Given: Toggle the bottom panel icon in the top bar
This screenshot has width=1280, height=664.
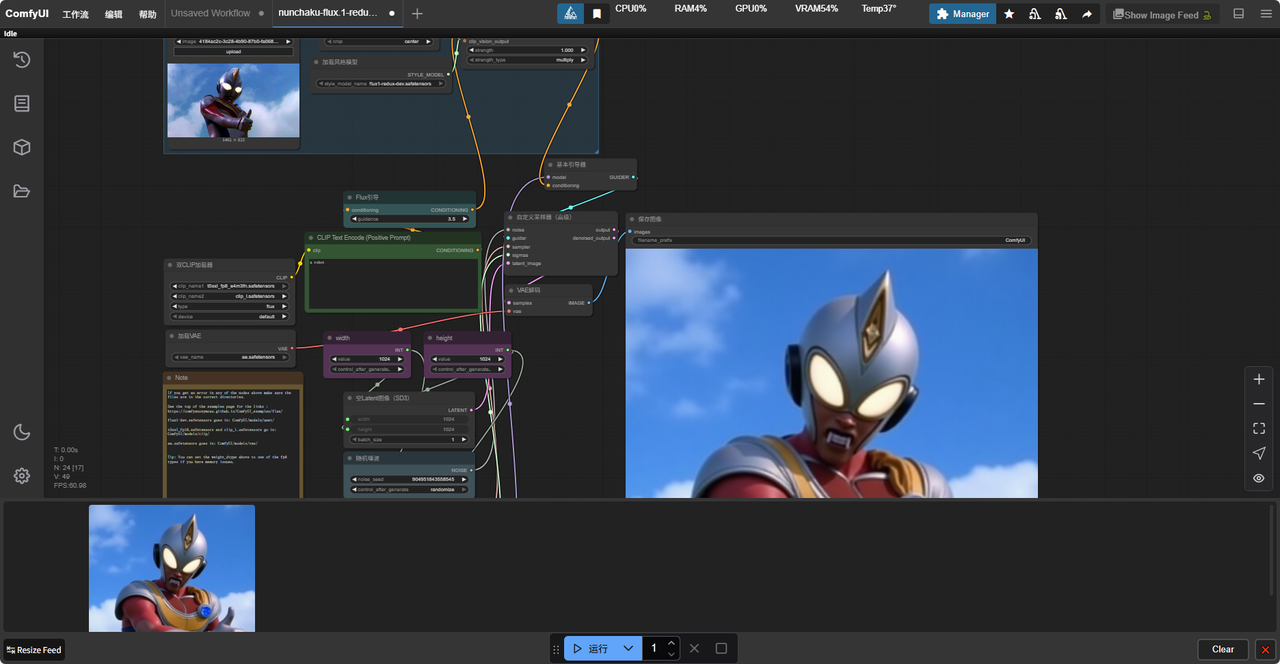Looking at the screenshot, I should [x=1239, y=14].
